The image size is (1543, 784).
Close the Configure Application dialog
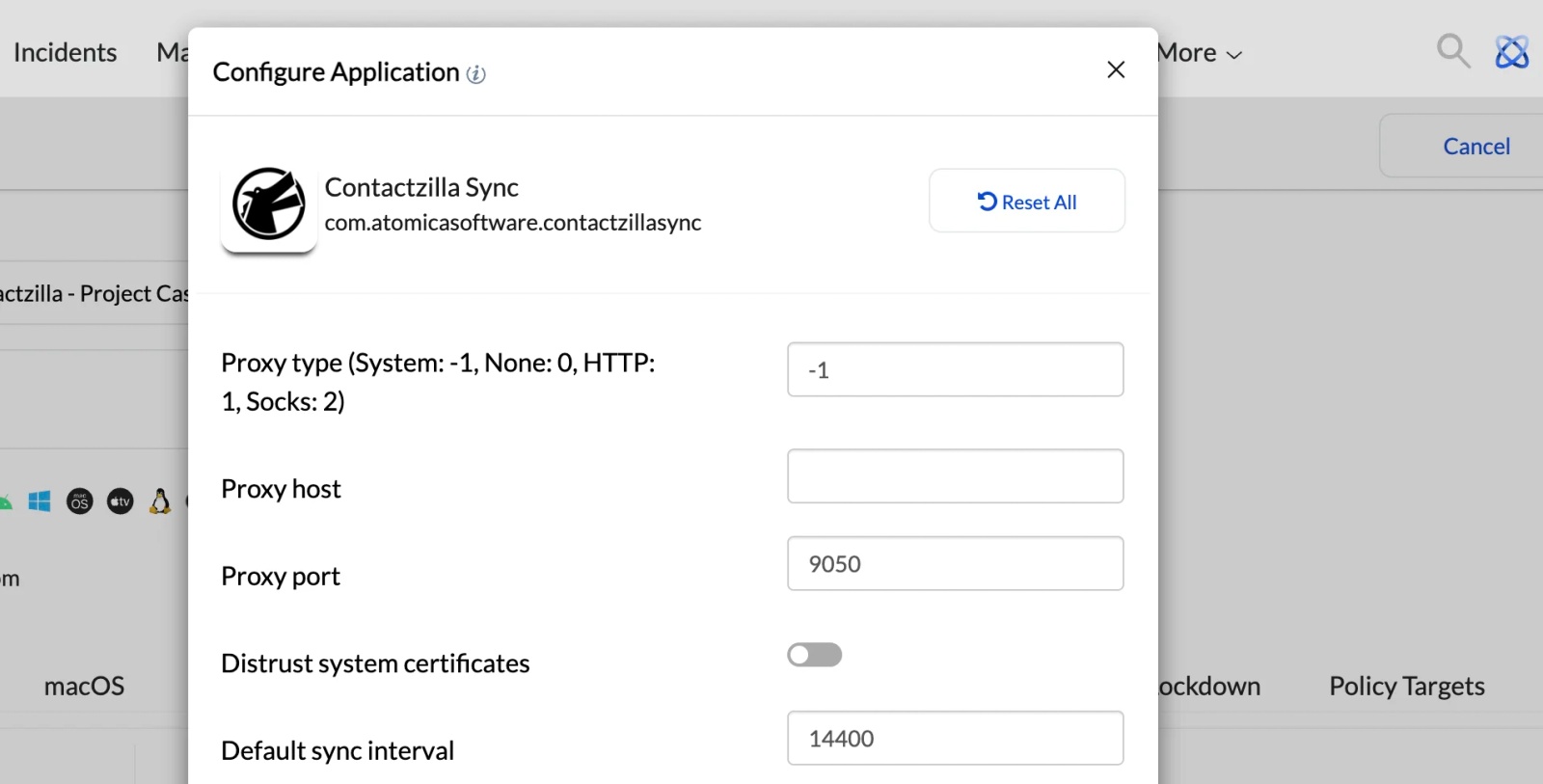coord(1116,69)
